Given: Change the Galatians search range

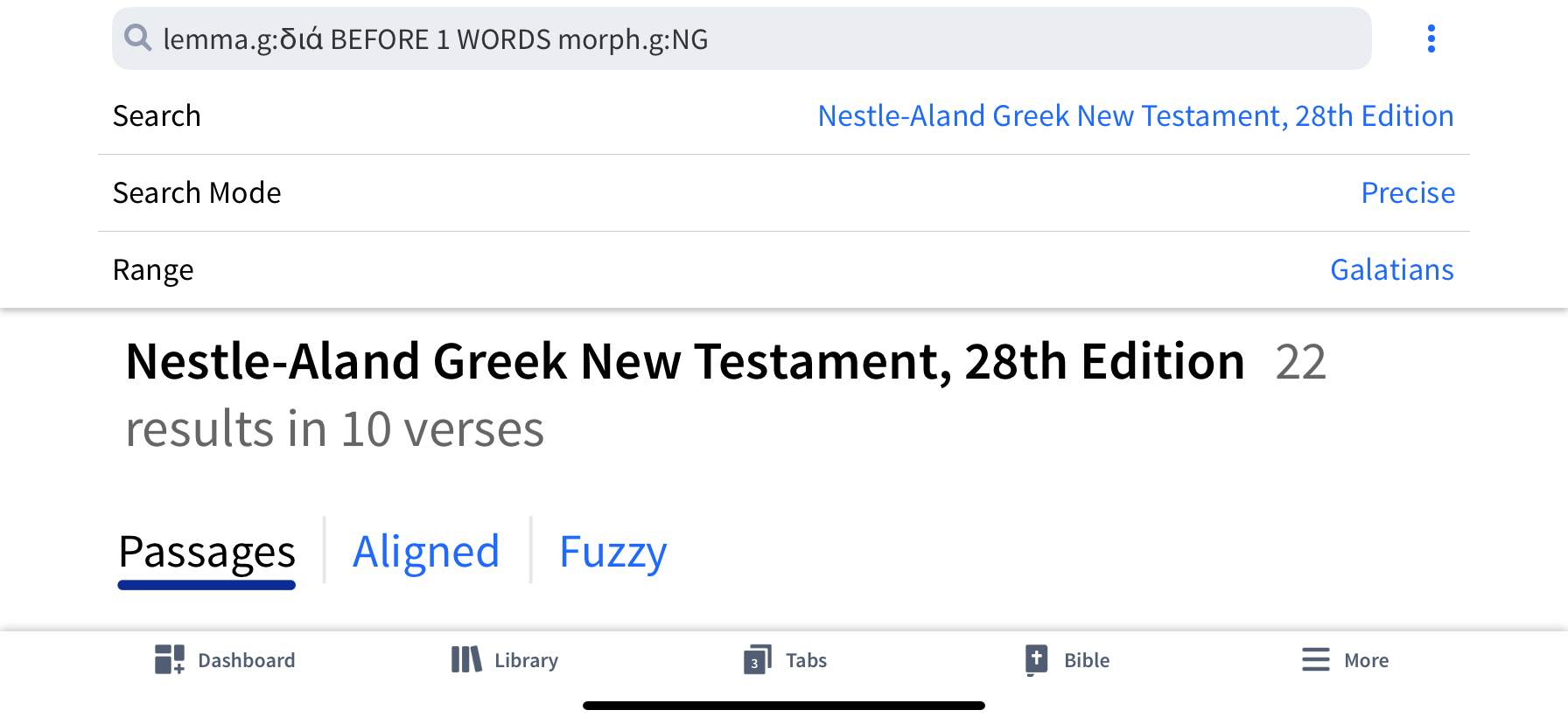Looking at the screenshot, I should pos(1392,269).
